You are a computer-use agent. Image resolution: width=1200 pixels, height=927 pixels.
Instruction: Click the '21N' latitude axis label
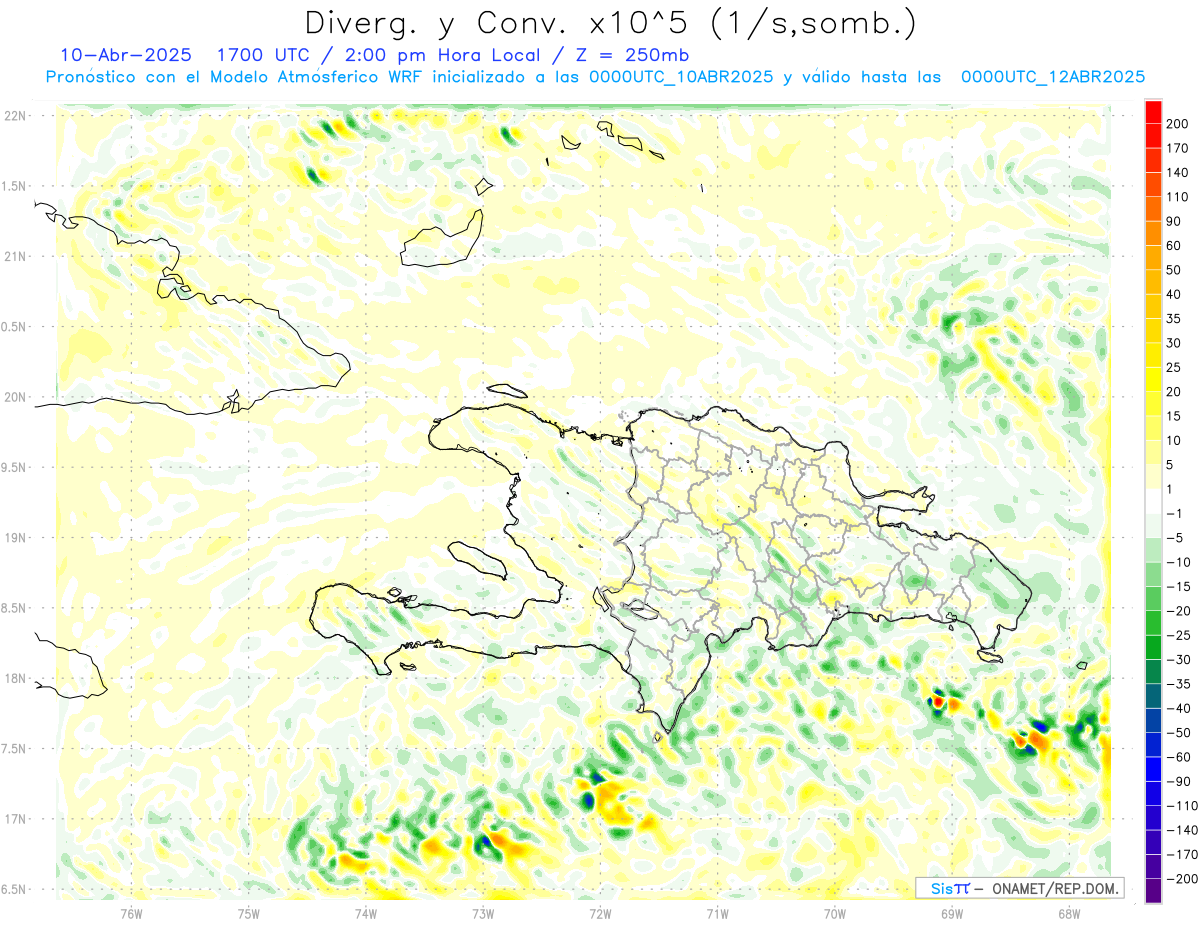[16, 256]
